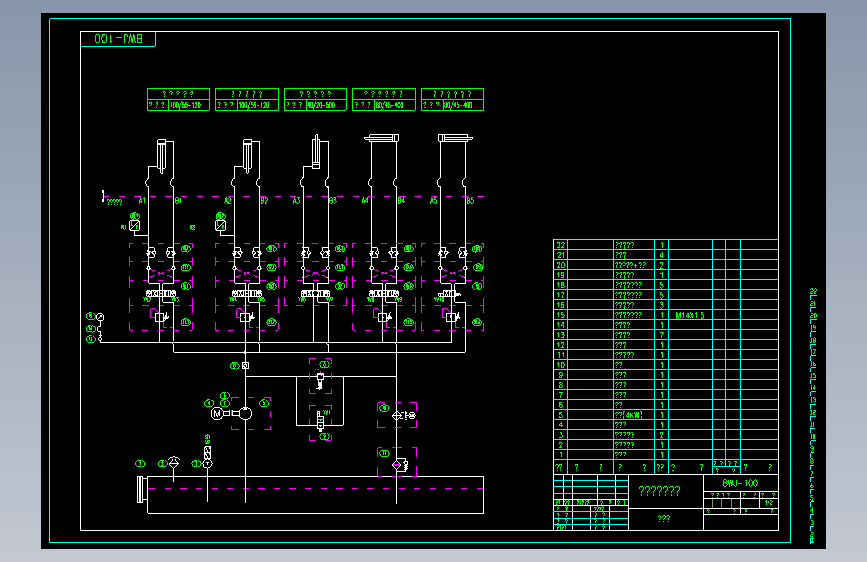Pick the pressure gauge symbol at balloon 5
This screenshot has height=562, width=867.
pos(100,317)
